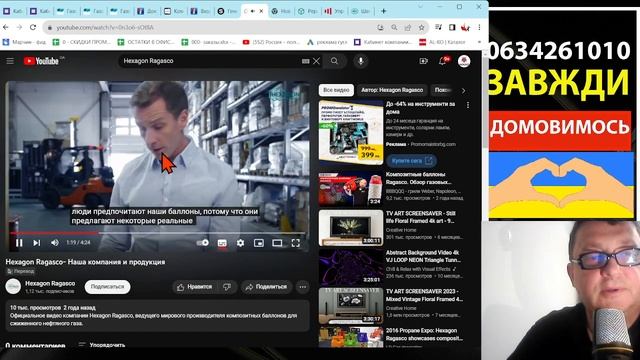Open the Create video camera icon
640x360 pixels.
424,61
